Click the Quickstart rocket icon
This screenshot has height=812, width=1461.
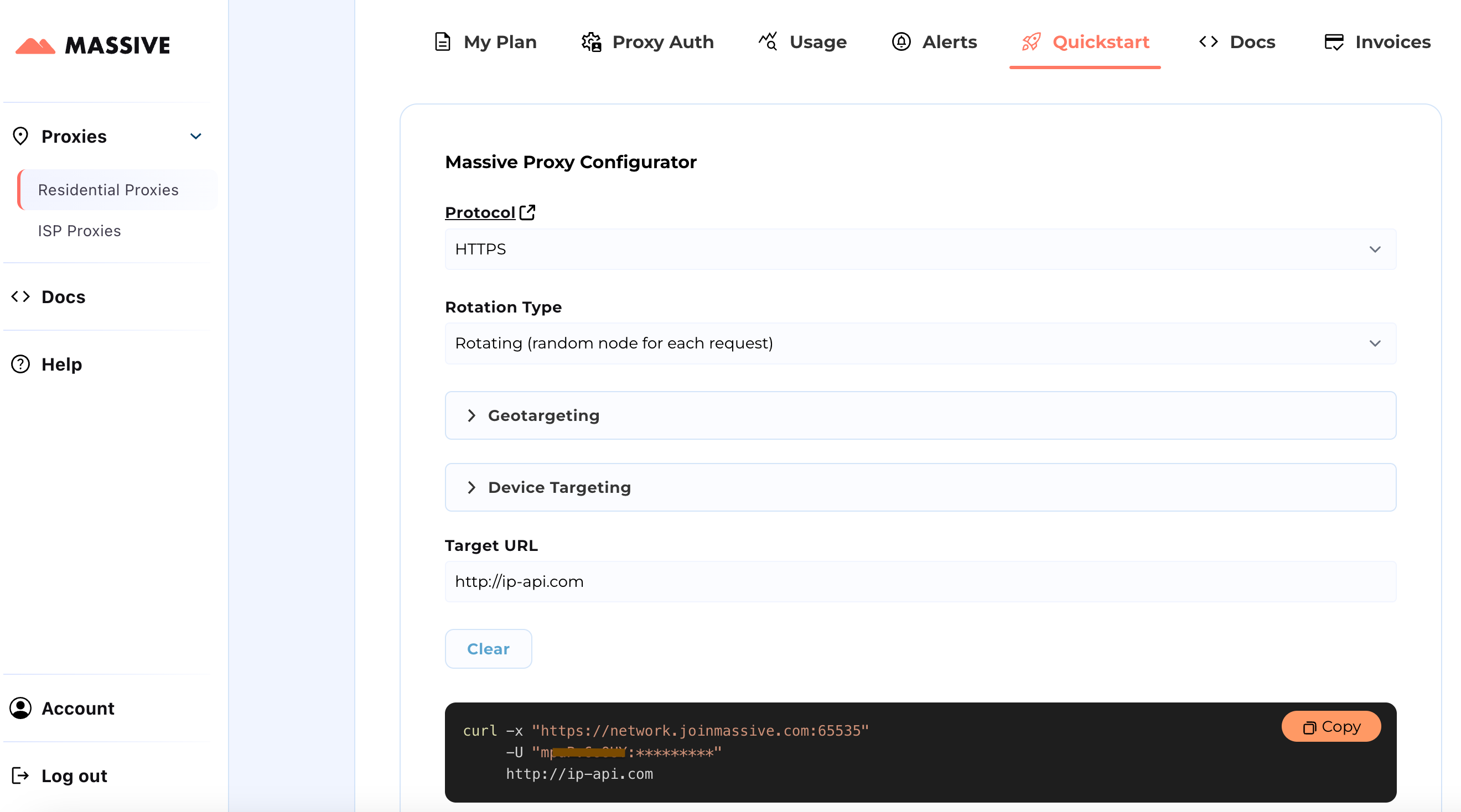point(1032,42)
